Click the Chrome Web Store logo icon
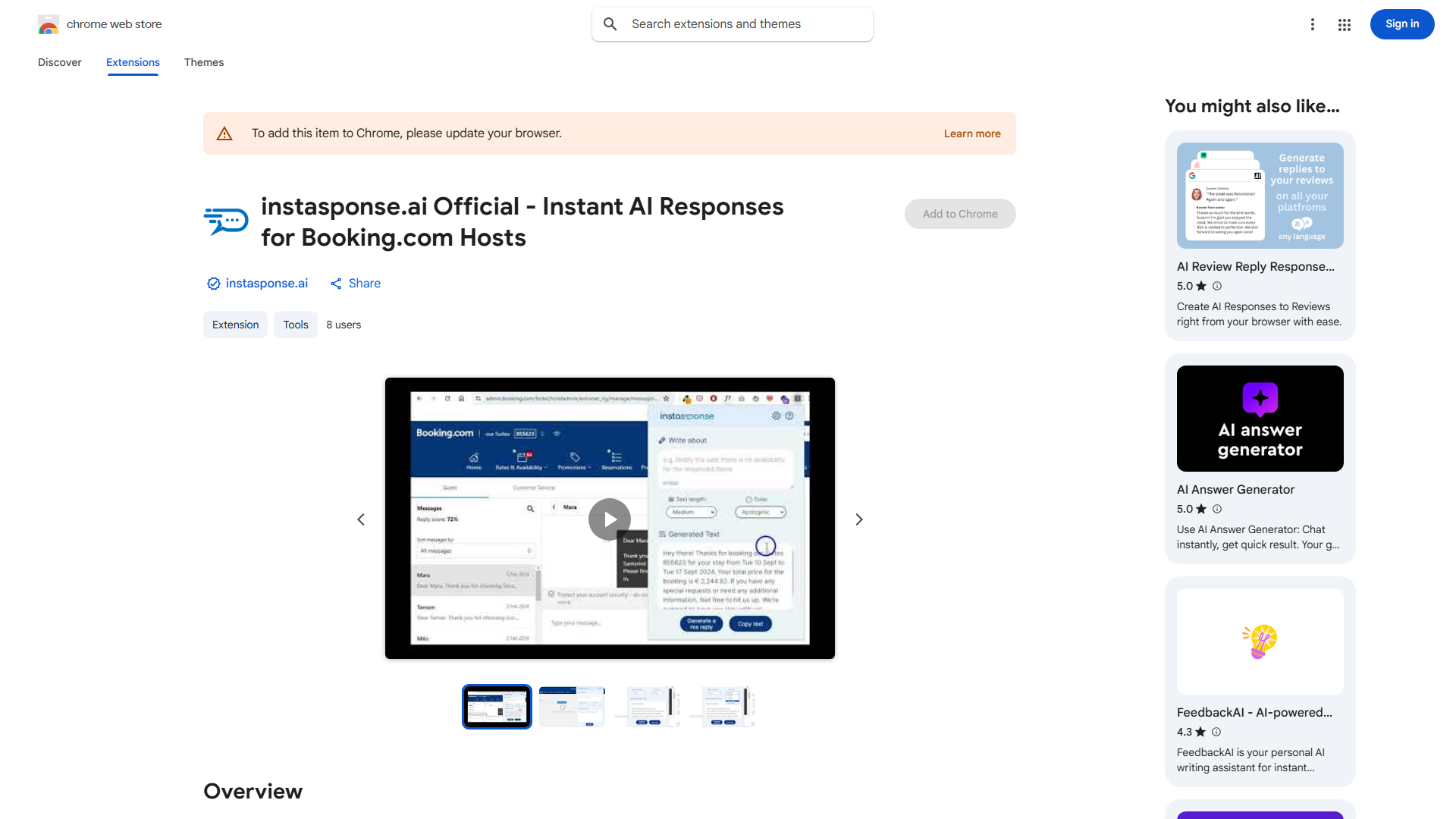 coord(49,24)
